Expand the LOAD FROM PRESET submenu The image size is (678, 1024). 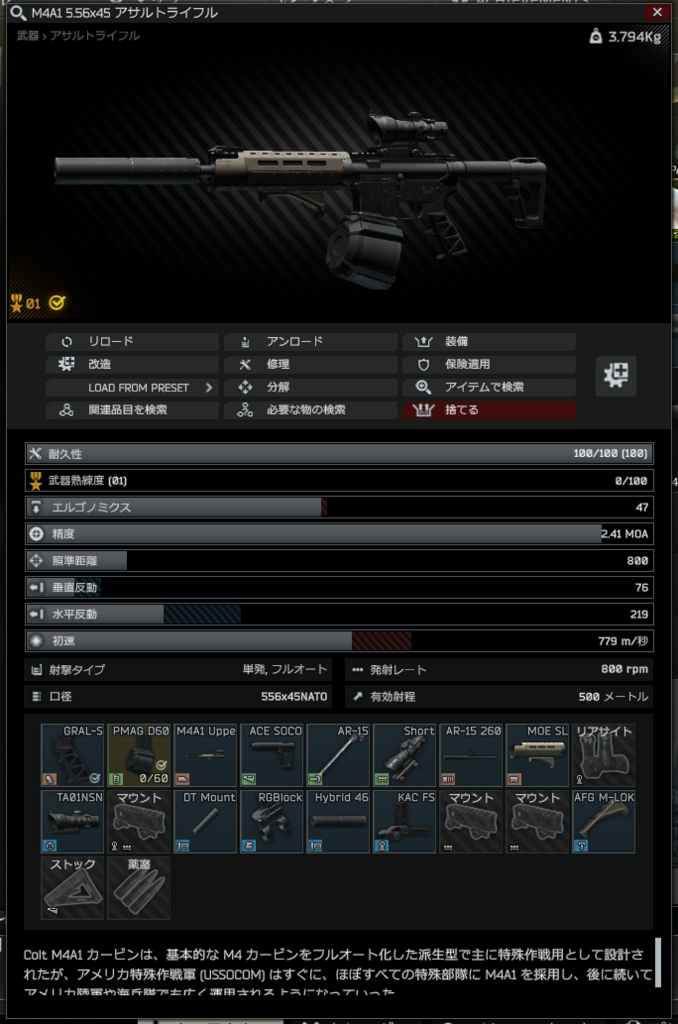[x=132, y=387]
